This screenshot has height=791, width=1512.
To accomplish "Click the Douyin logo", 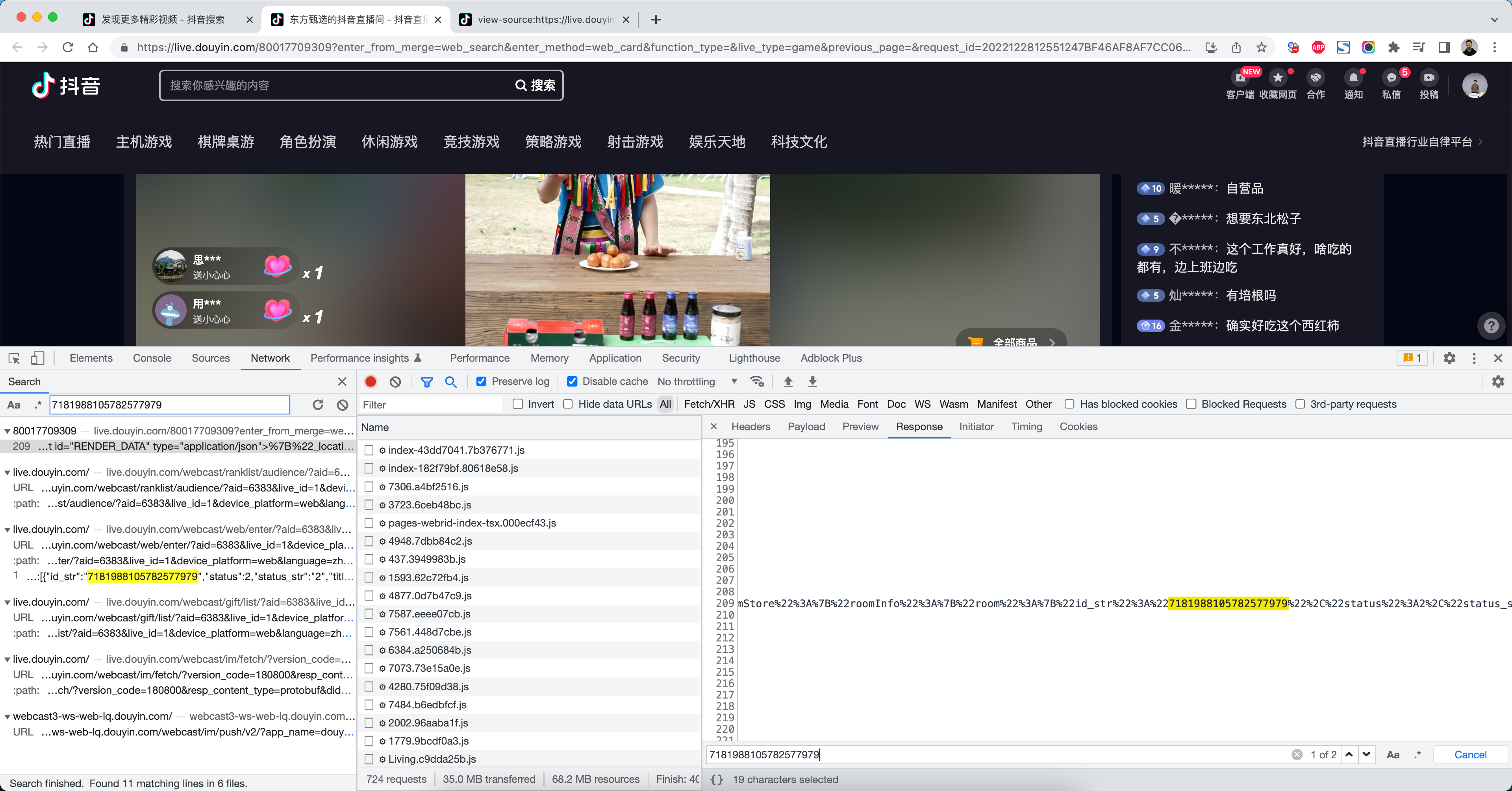I will click(x=66, y=86).
